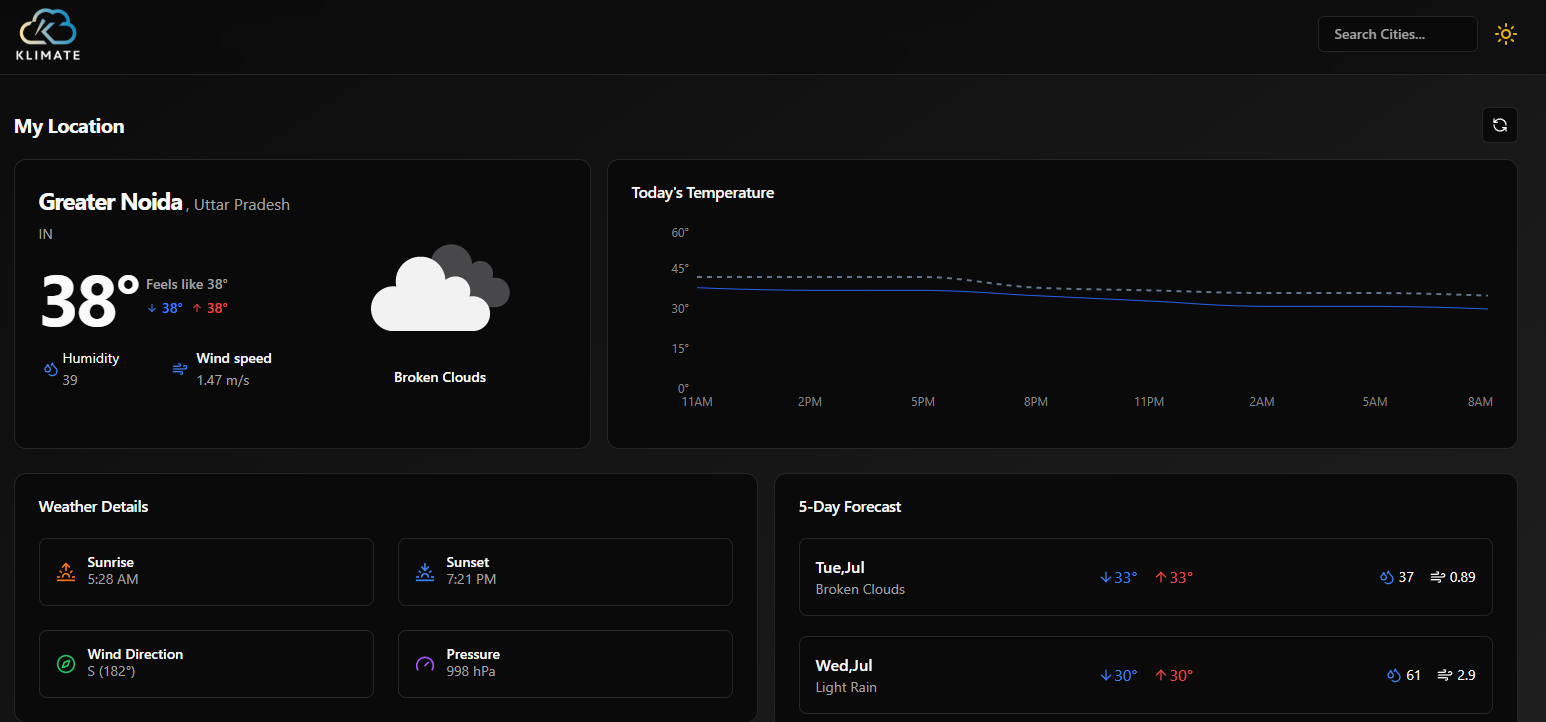1546x722 pixels.
Task: Click blue down arrow beside 33° in Tue,Jul
Action: pyautogui.click(x=1106, y=577)
